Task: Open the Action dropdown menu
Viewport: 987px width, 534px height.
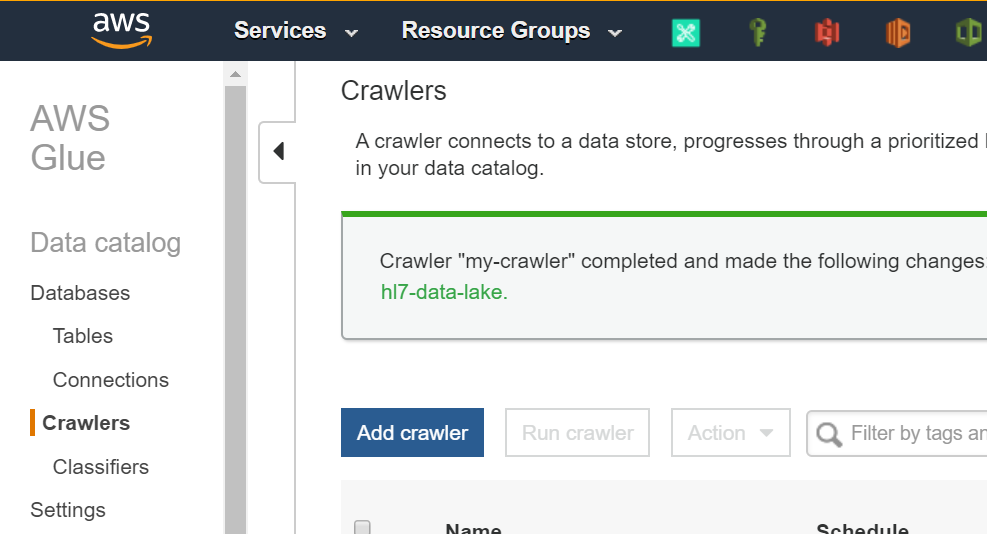Action: click(x=730, y=433)
